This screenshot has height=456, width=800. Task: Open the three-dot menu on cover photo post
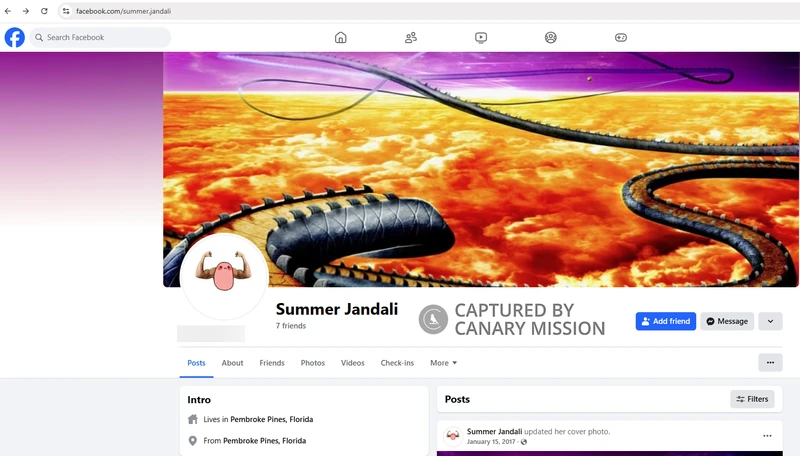point(767,436)
